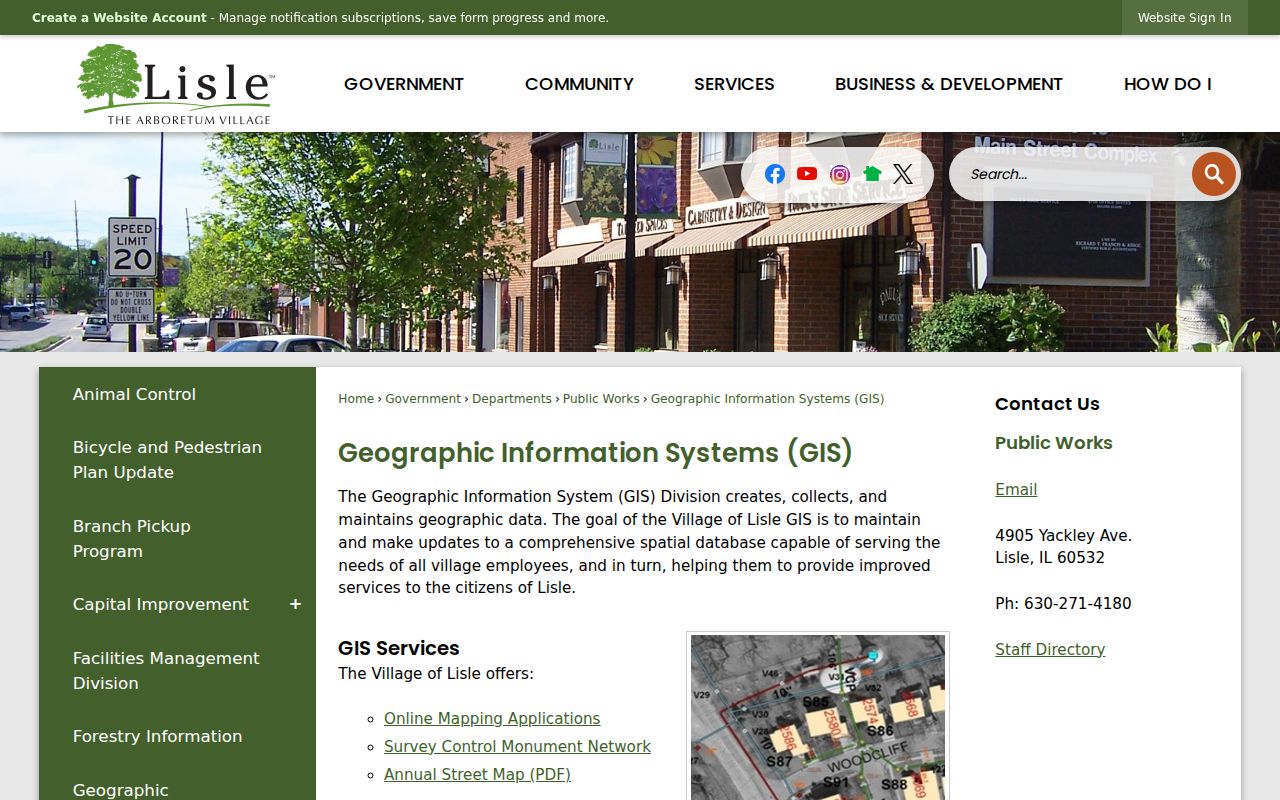Click the Email link under Contact Us
The width and height of the screenshot is (1280, 800).
(1016, 489)
